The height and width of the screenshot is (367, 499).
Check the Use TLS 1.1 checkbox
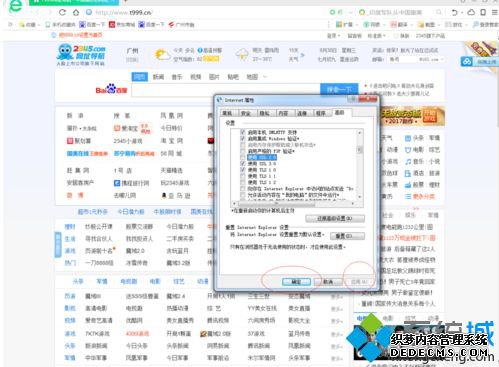coord(243,176)
